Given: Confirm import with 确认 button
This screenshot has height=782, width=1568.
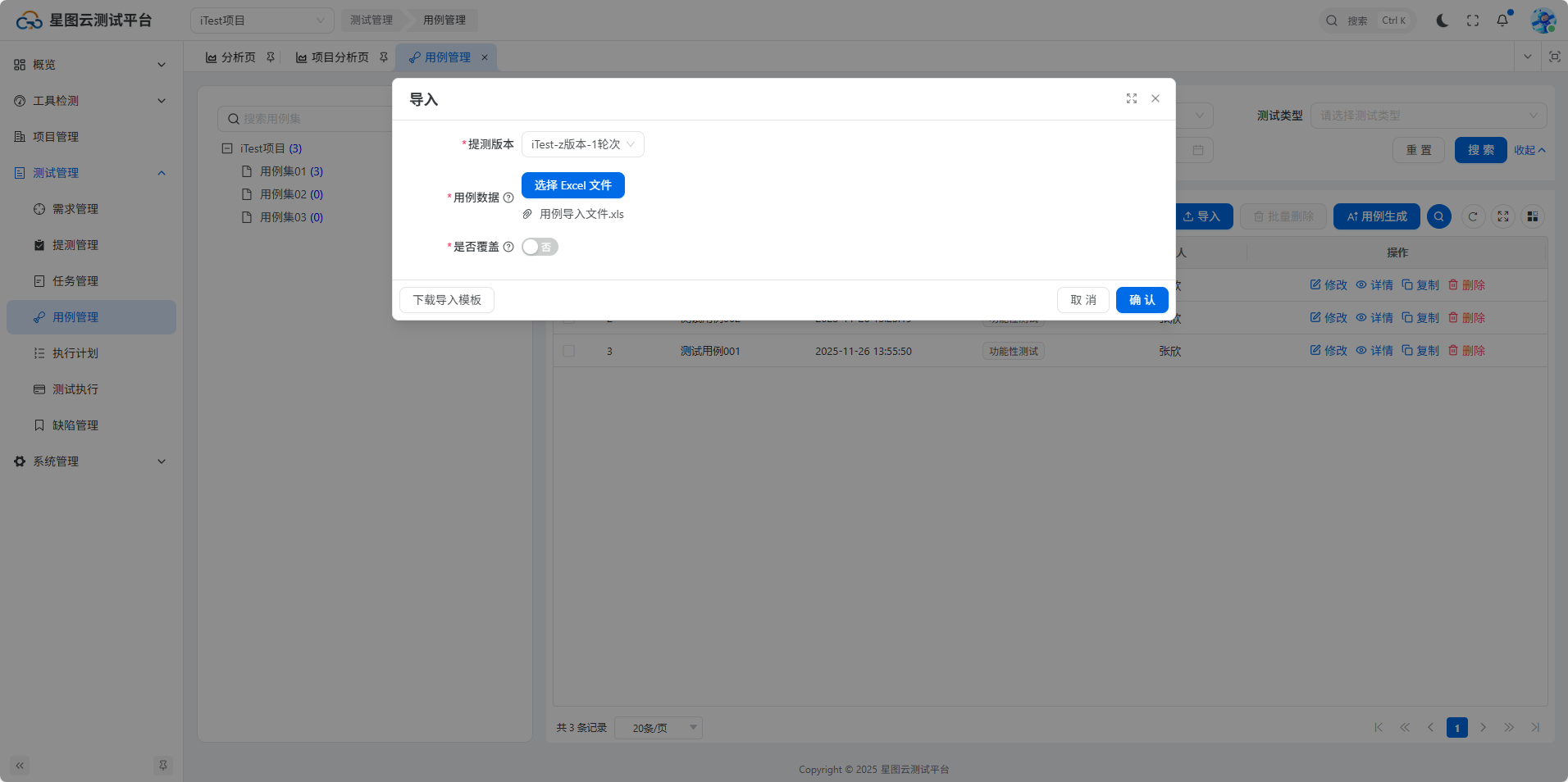Looking at the screenshot, I should (x=1142, y=300).
